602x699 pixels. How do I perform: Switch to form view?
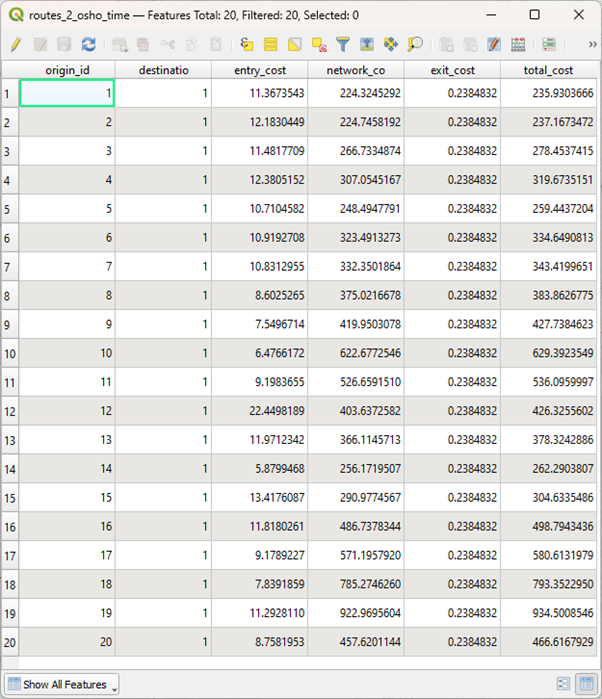pos(563,684)
